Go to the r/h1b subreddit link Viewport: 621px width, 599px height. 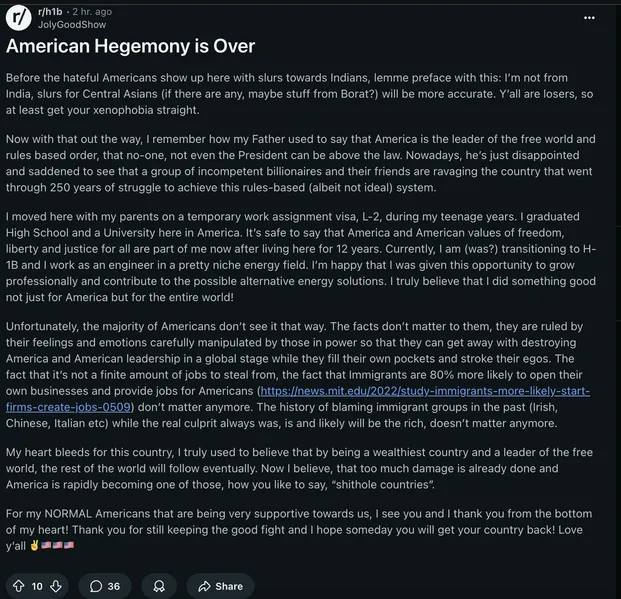coord(51,11)
